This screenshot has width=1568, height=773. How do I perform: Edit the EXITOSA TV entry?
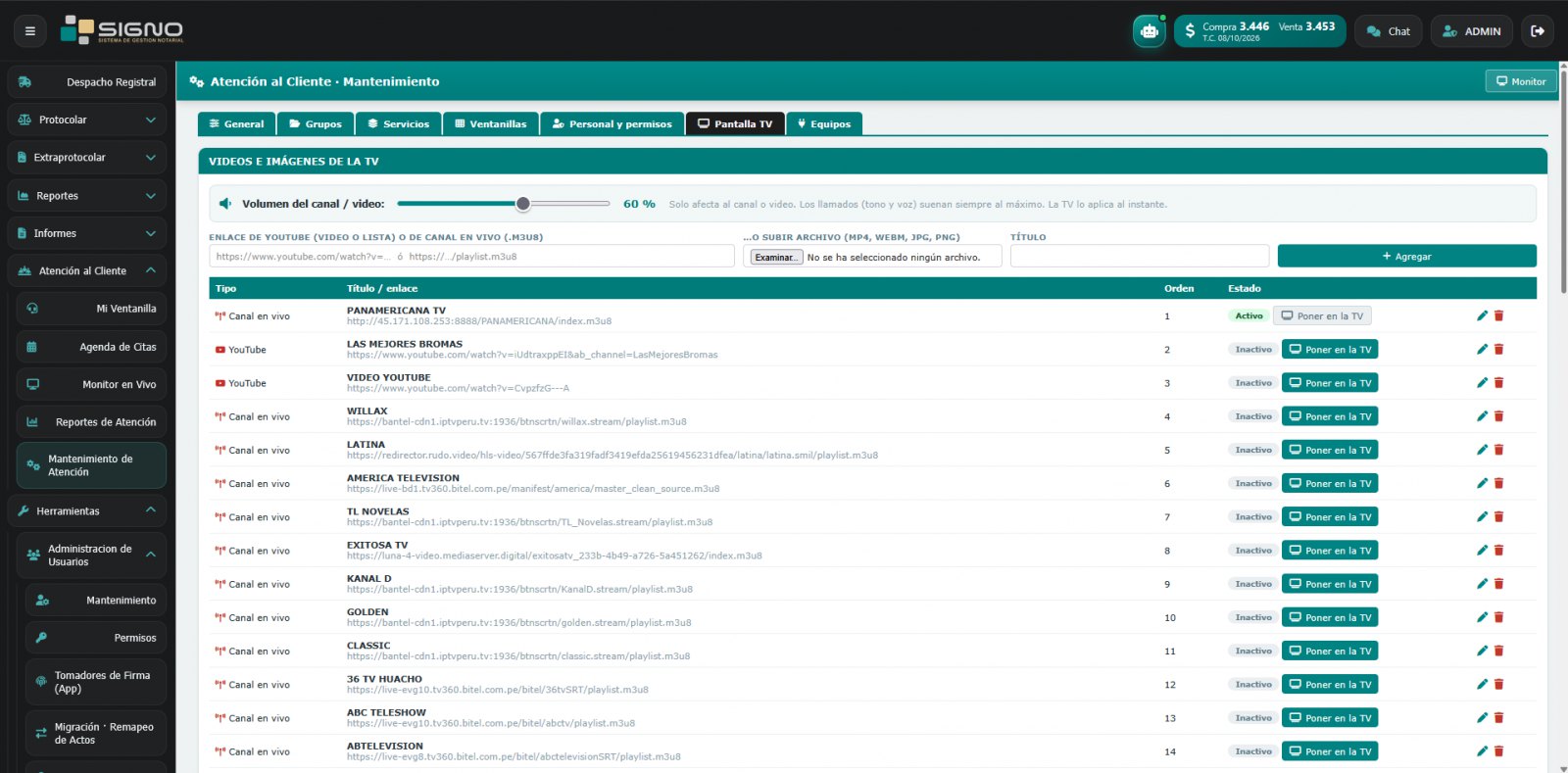point(1482,551)
